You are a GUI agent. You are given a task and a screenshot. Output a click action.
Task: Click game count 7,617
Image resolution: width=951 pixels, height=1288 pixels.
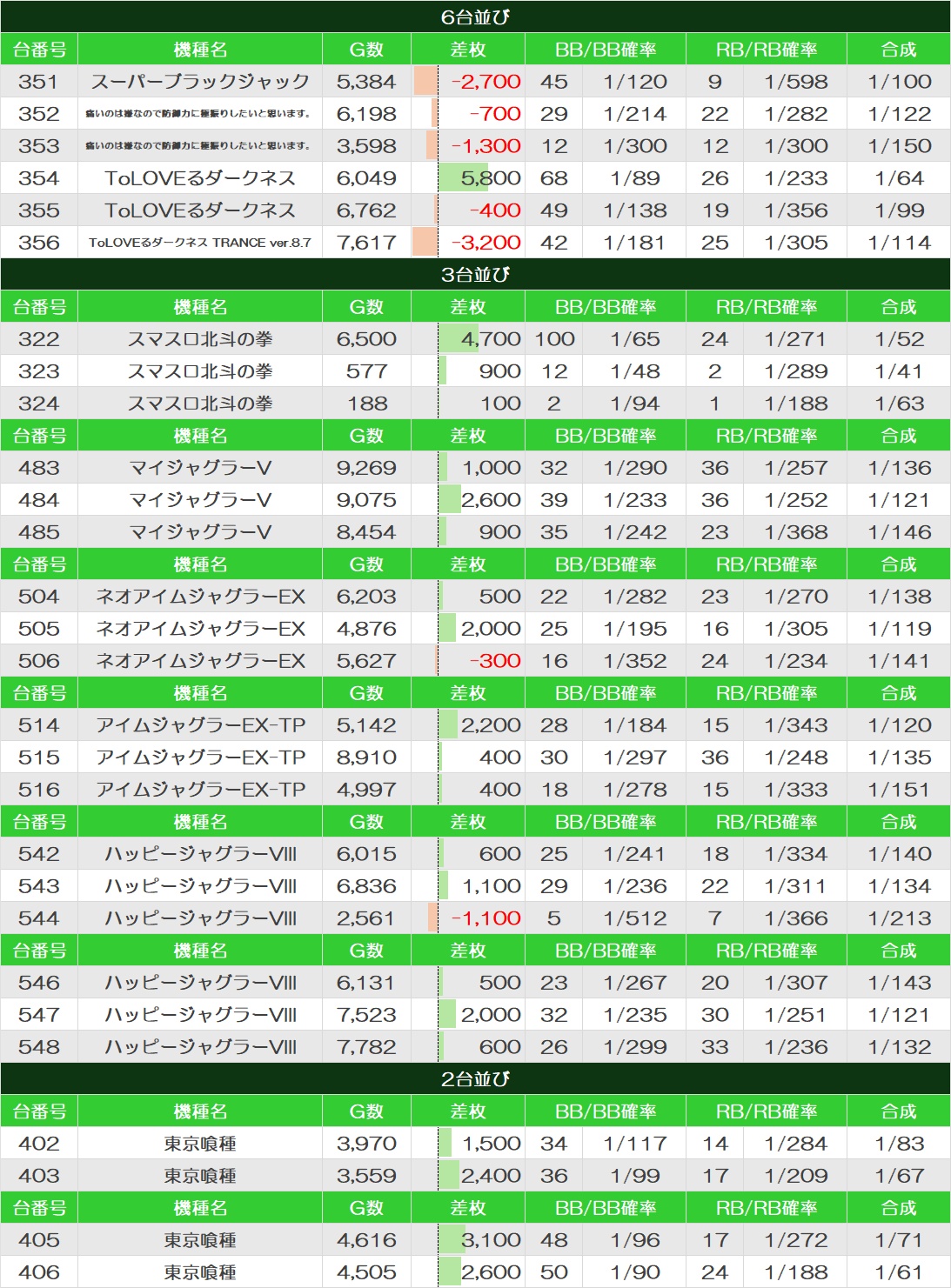366,242
